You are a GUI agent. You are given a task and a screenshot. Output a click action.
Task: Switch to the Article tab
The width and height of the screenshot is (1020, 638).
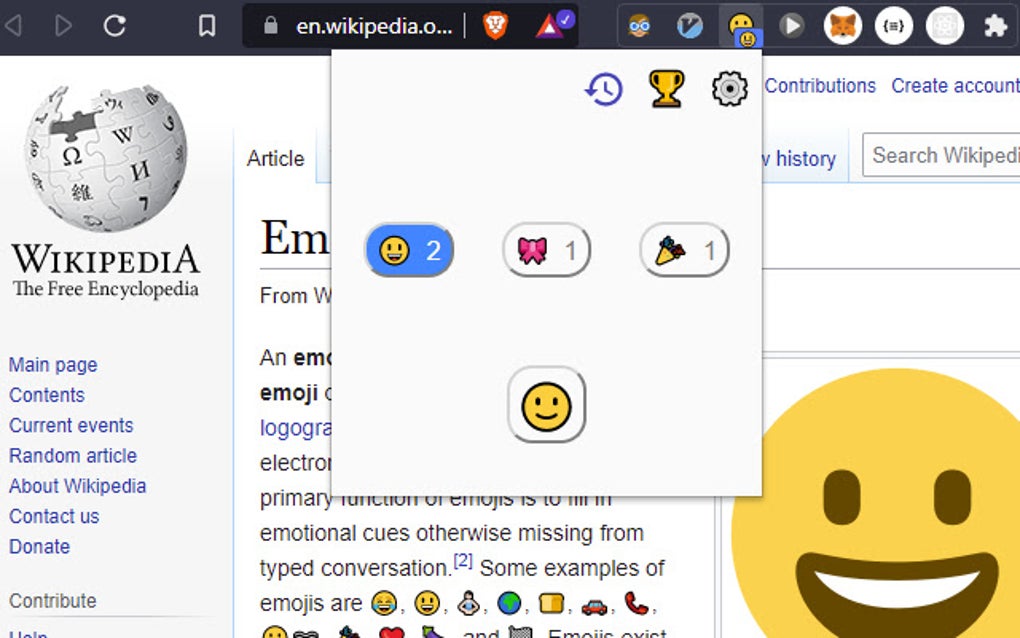(x=275, y=158)
